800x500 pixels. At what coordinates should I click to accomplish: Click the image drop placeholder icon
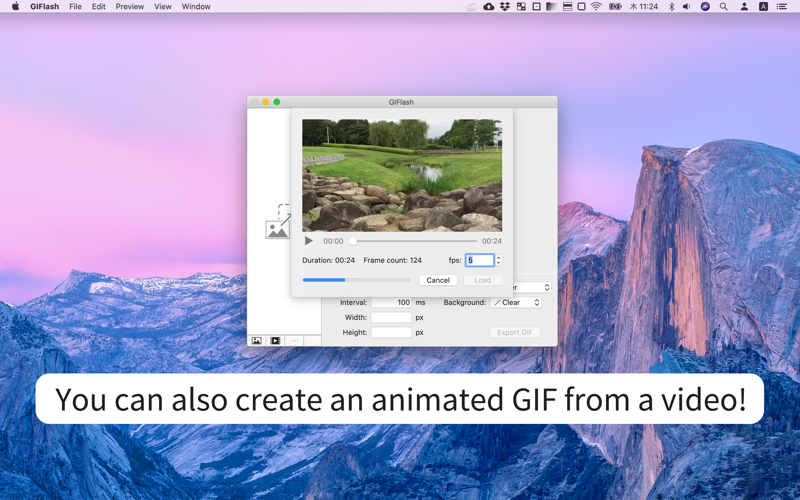pos(278,221)
